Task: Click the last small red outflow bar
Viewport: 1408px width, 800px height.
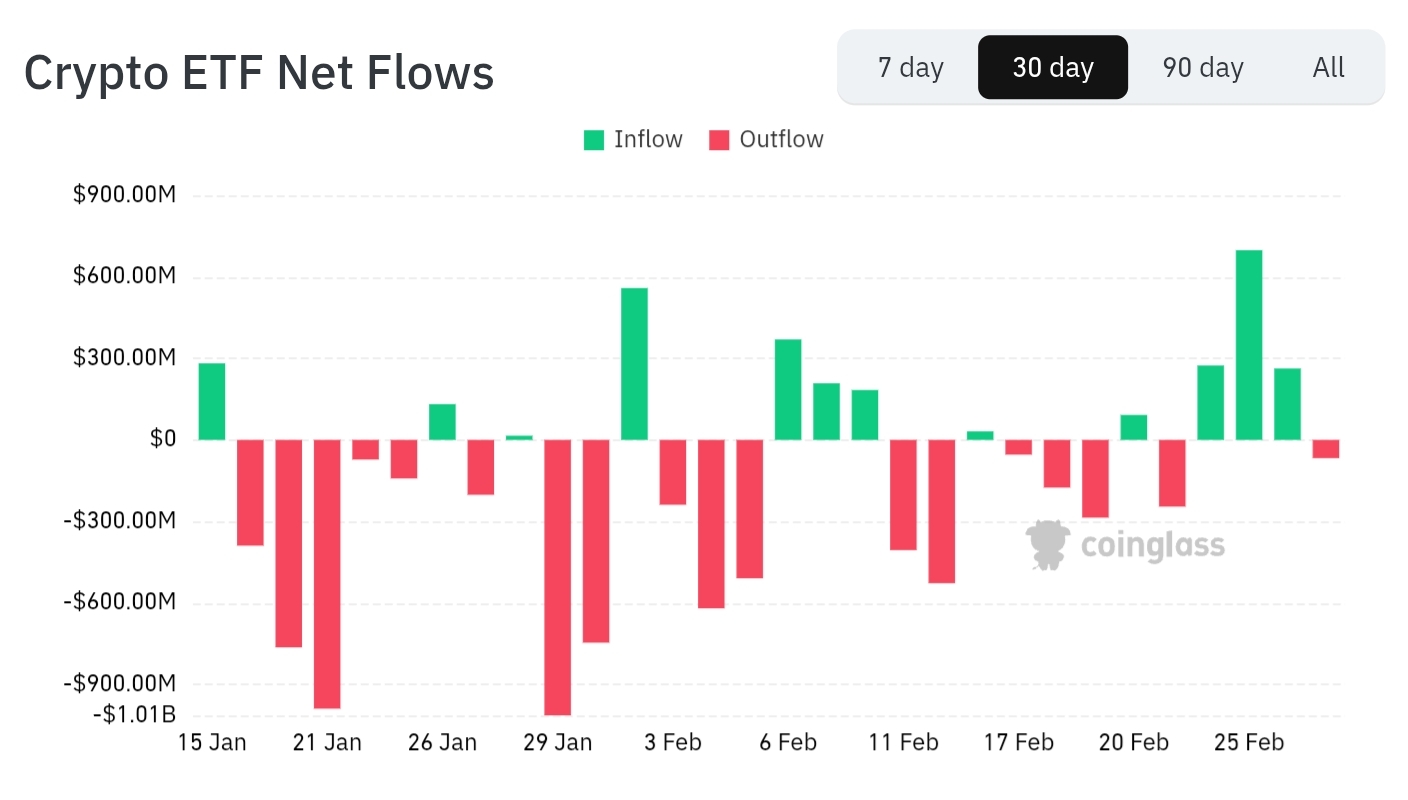Action: [x=1326, y=449]
